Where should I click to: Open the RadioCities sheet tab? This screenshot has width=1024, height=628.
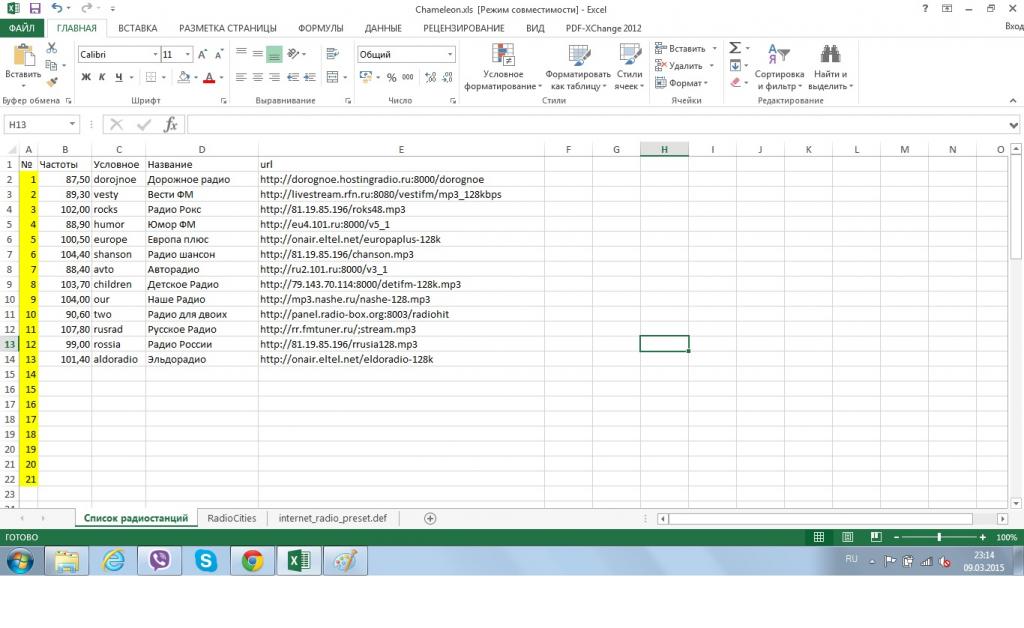tap(231, 518)
